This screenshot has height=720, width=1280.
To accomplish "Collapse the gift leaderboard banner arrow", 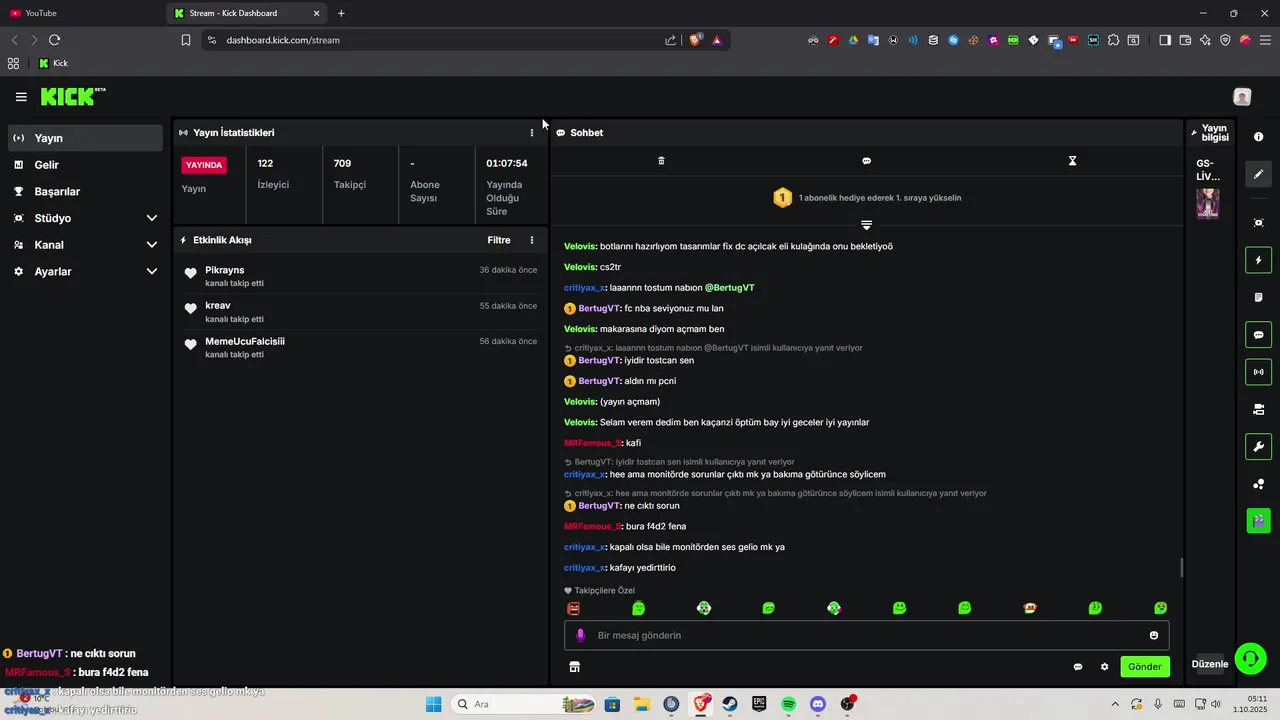I will tap(867, 225).
